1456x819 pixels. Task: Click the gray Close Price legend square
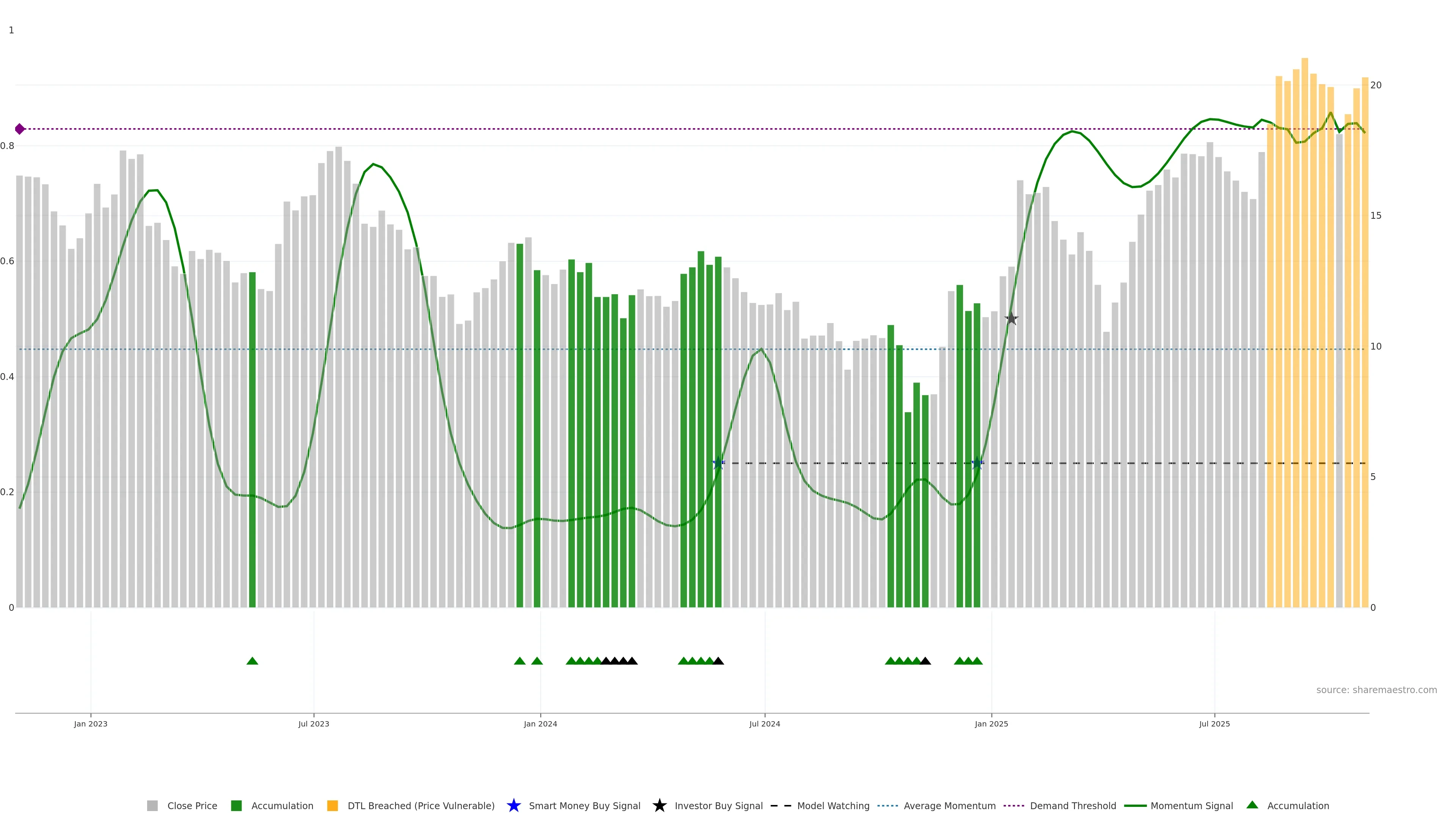click(x=152, y=805)
